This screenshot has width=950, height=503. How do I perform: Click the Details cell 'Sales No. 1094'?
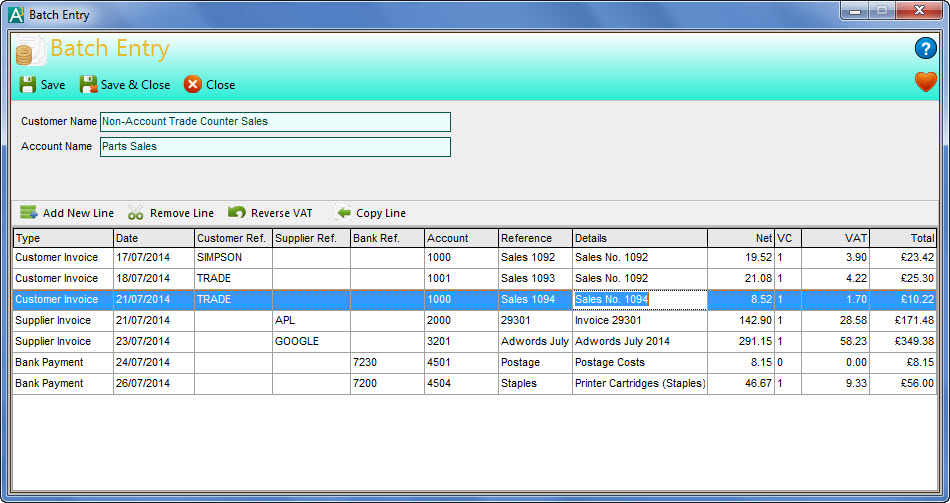click(639, 299)
